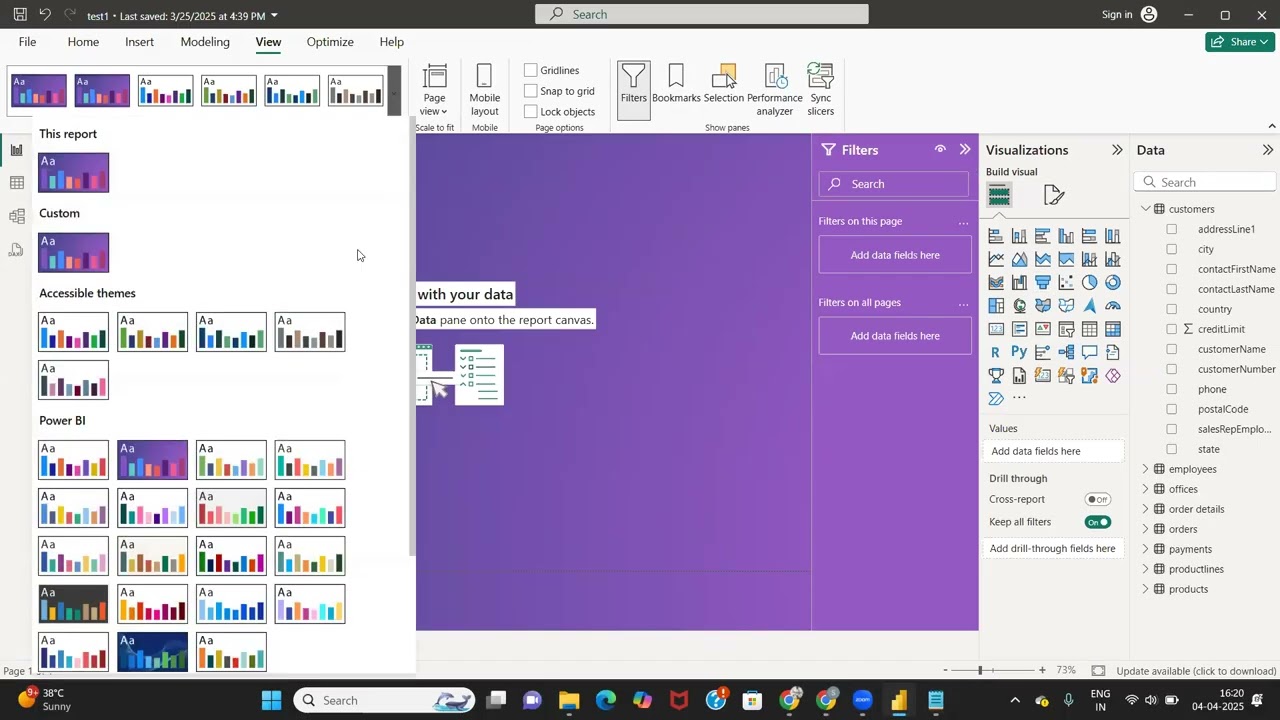1280x720 pixels.
Task: Toggle Cross-report drill through switch
Action: (x=1098, y=499)
